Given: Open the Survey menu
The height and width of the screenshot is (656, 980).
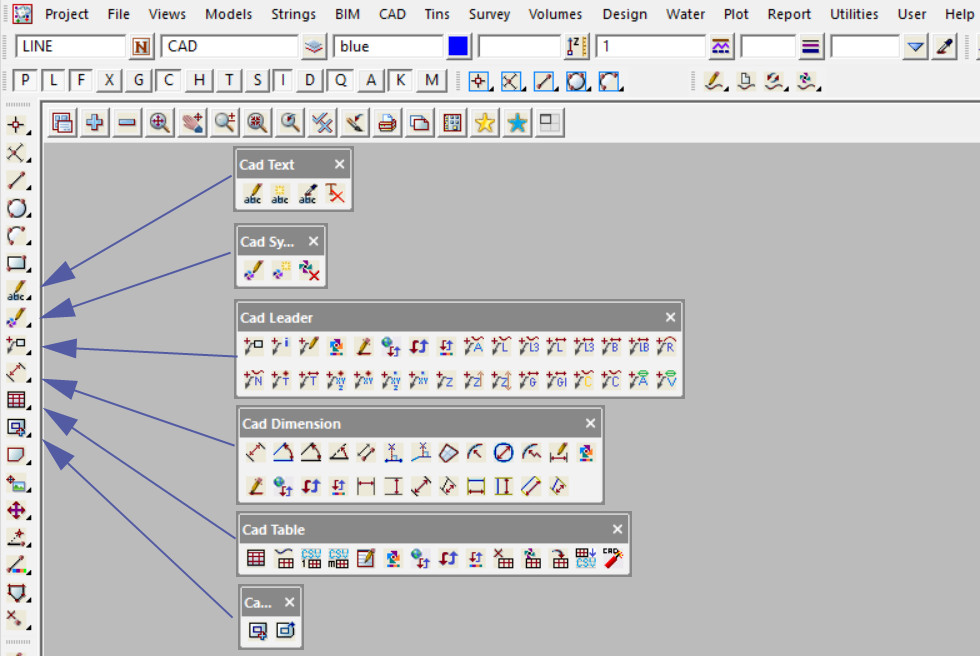Looking at the screenshot, I should pos(489,14).
